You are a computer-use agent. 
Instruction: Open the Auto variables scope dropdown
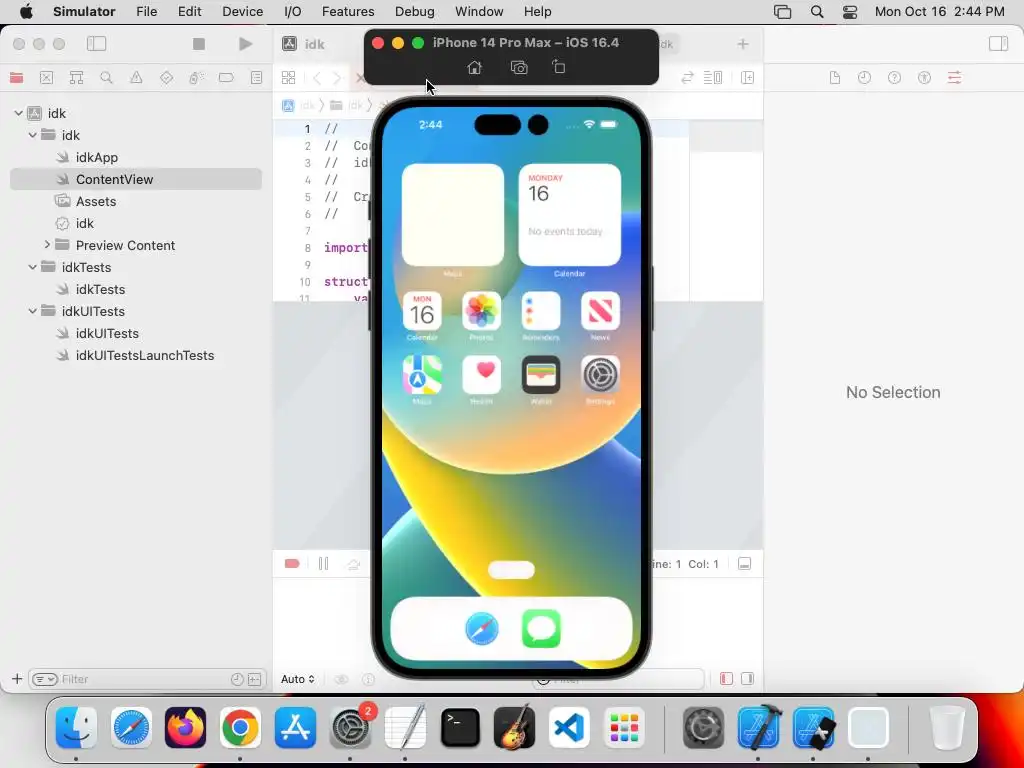[298, 679]
